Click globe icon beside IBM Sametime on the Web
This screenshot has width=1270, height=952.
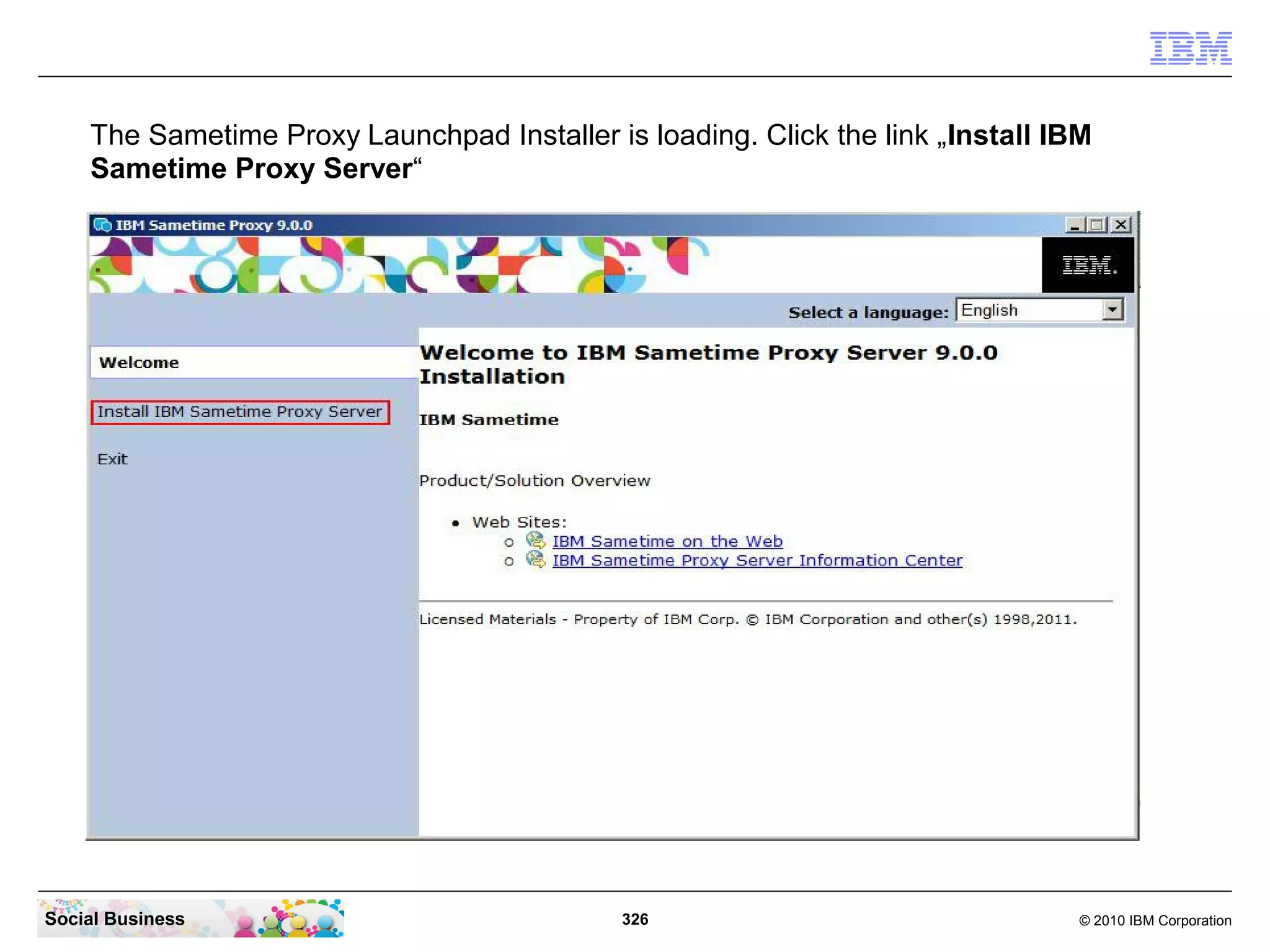[535, 540]
